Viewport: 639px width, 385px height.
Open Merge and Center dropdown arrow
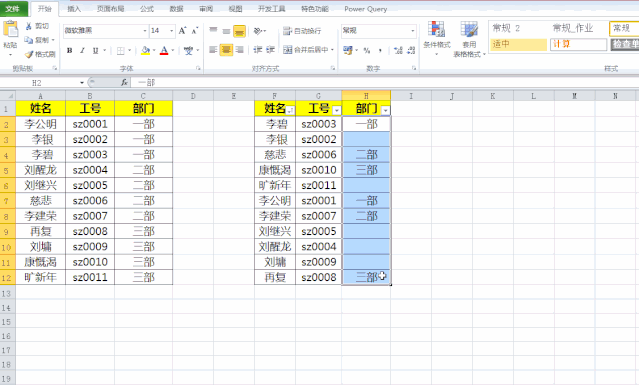tap(333, 50)
